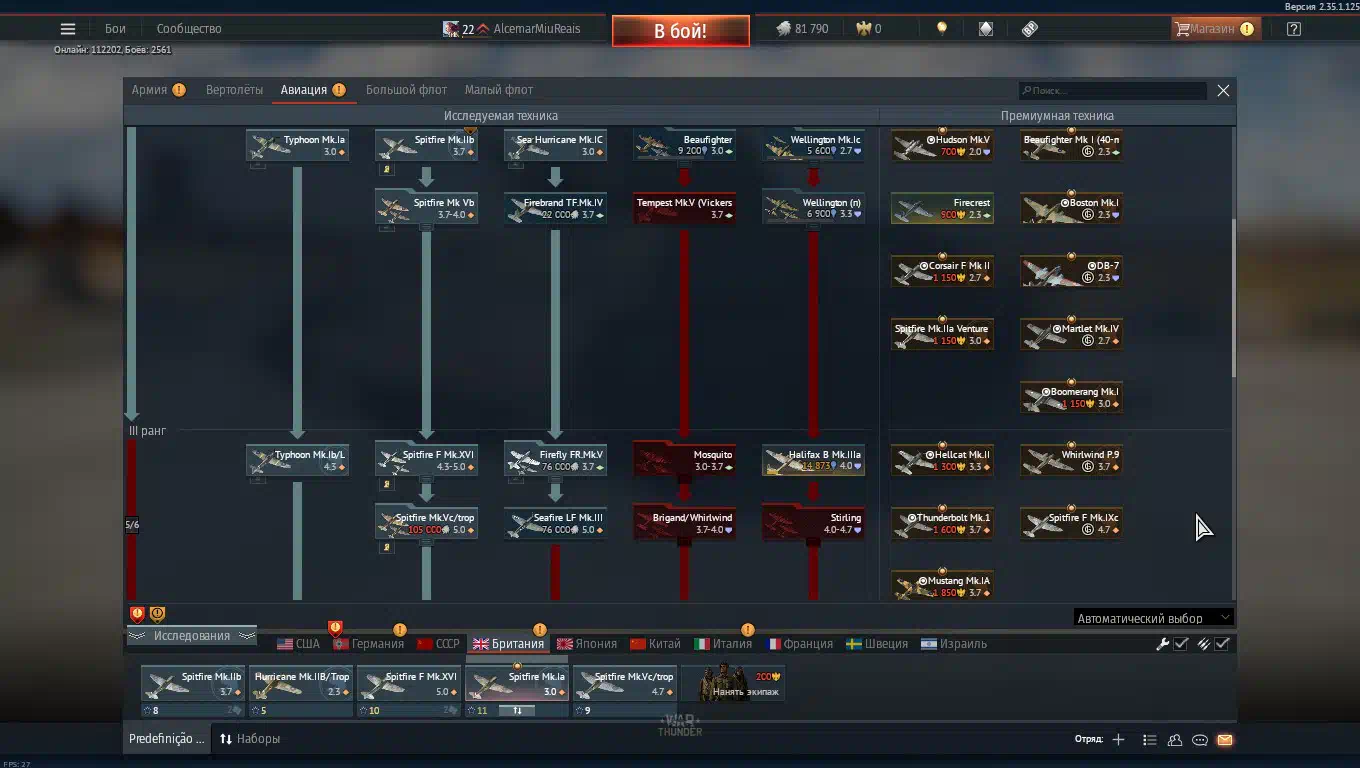Select Seafire LF Mk.III aircraft card
1360x768 pixels.
click(555, 523)
